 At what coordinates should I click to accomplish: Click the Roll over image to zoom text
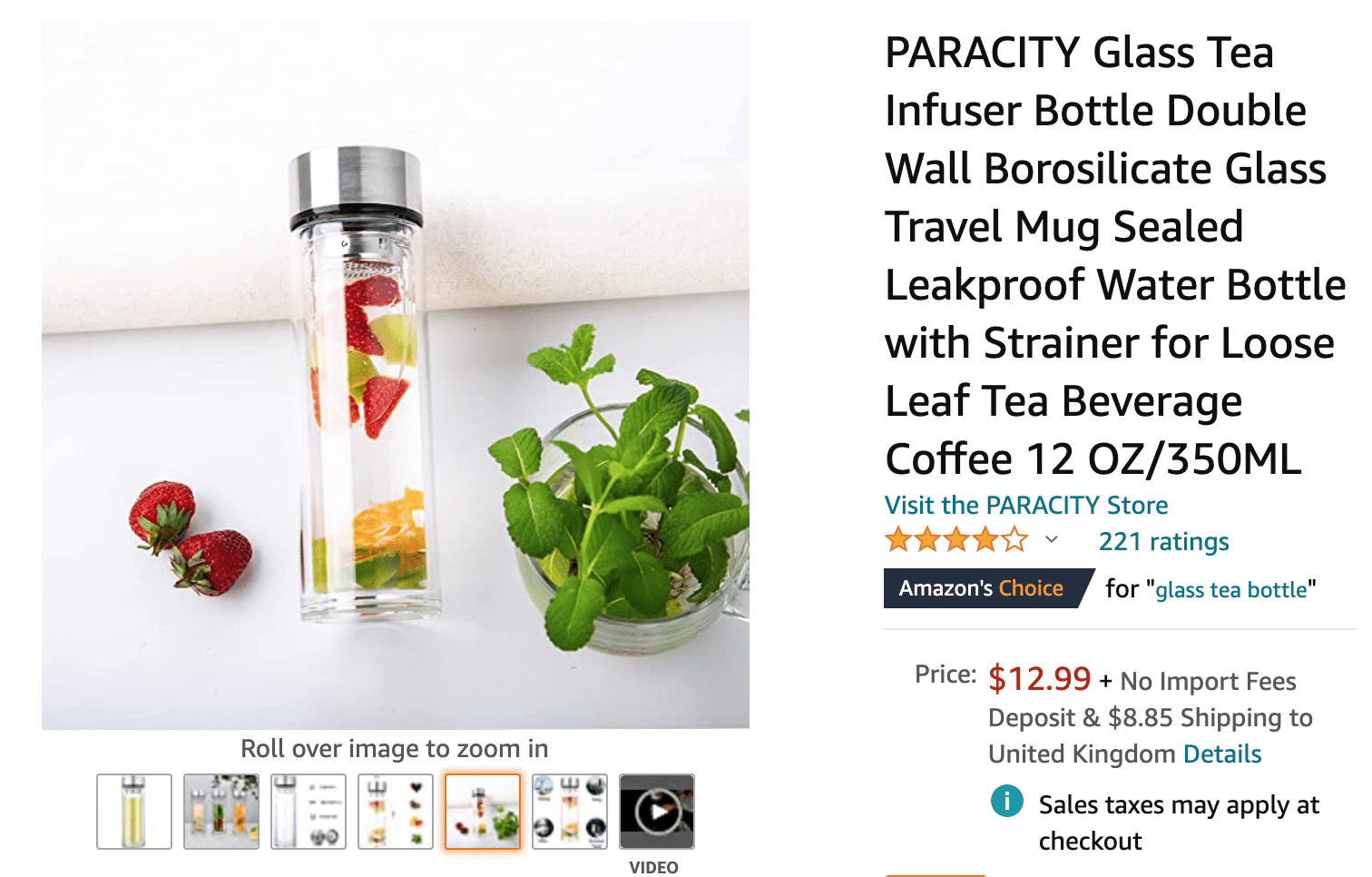point(395,748)
